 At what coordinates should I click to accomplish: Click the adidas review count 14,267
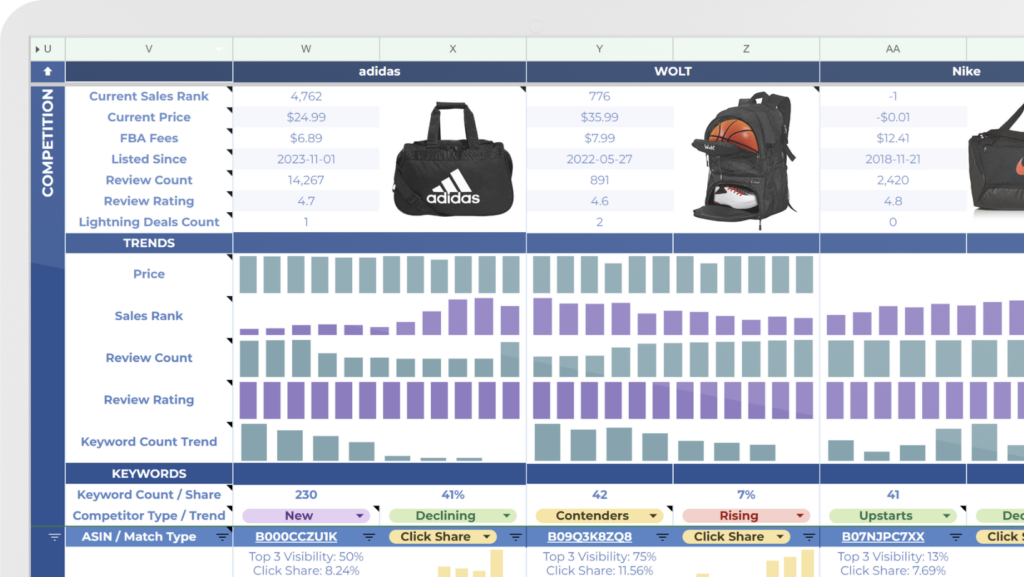pos(306,180)
